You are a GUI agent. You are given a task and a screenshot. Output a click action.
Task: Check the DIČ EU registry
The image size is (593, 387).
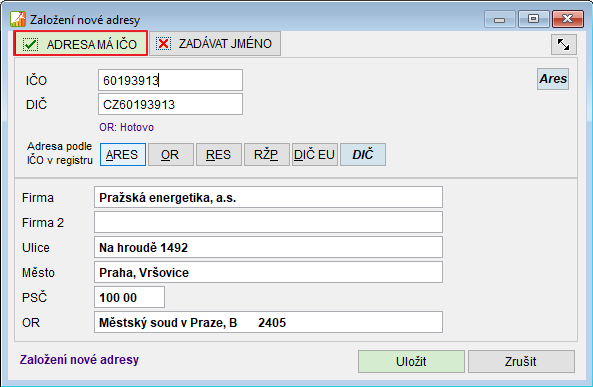pos(315,155)
